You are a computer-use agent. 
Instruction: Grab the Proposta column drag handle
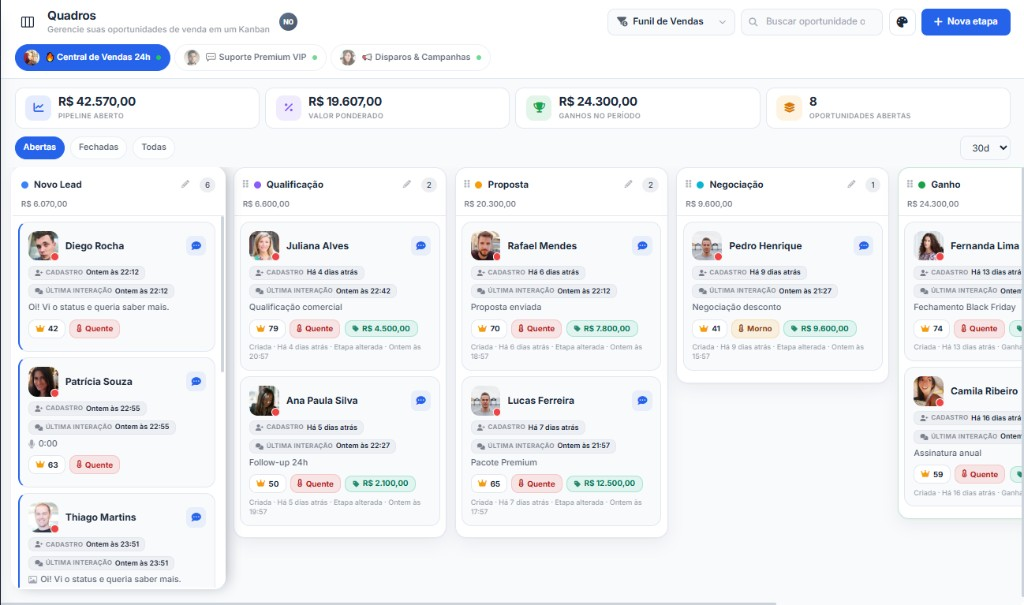point(467,184)
